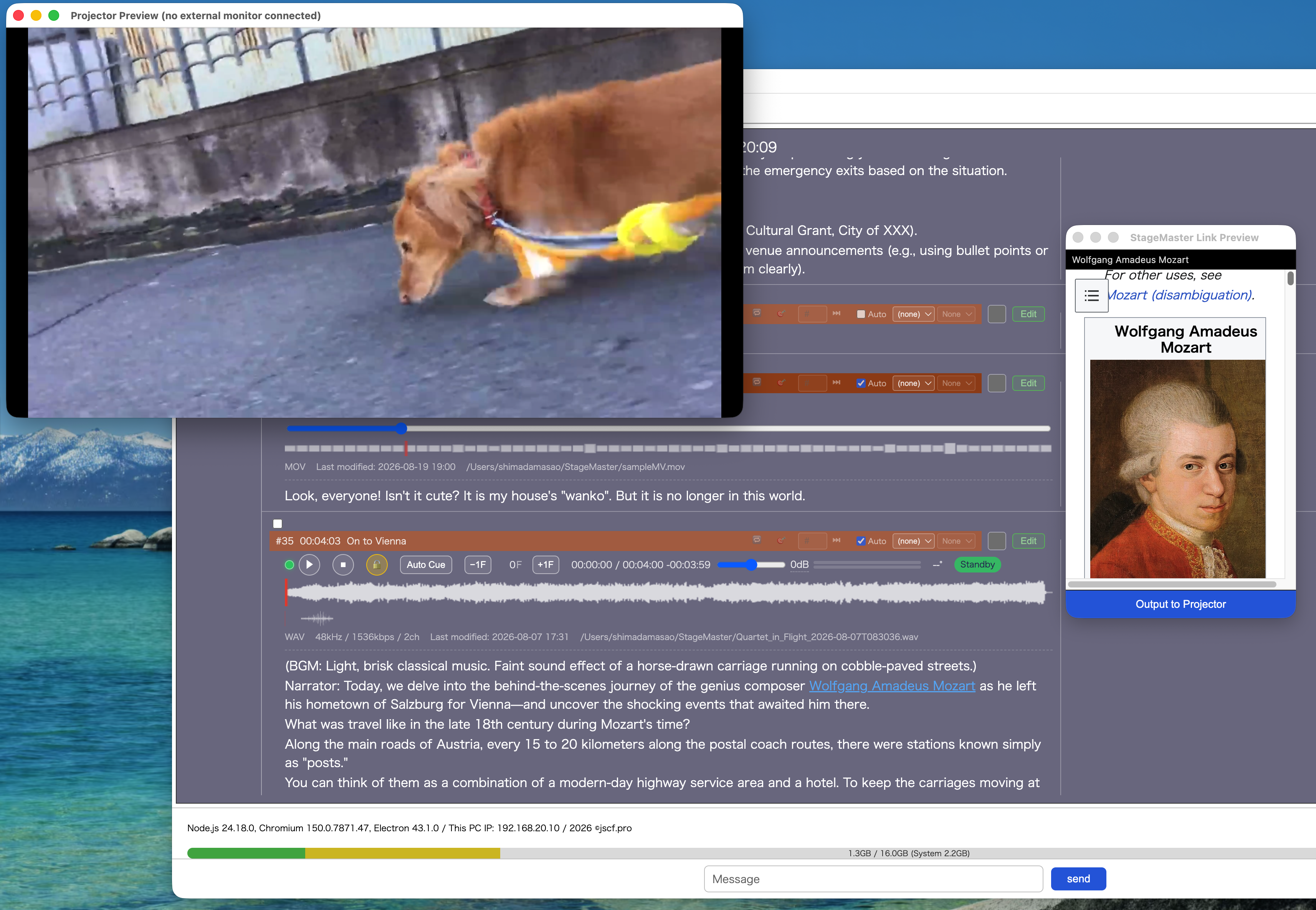This screenshot has width=1316, height=910.
Task: Click the skip-to-next icon on cue #35
Action: [x=836, y=541]
